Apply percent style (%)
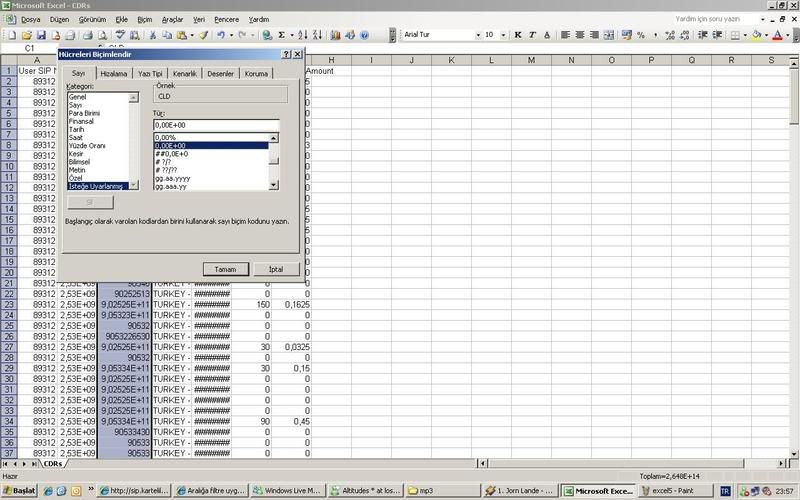This screenshot has width=800, height=500. [641, 35]
